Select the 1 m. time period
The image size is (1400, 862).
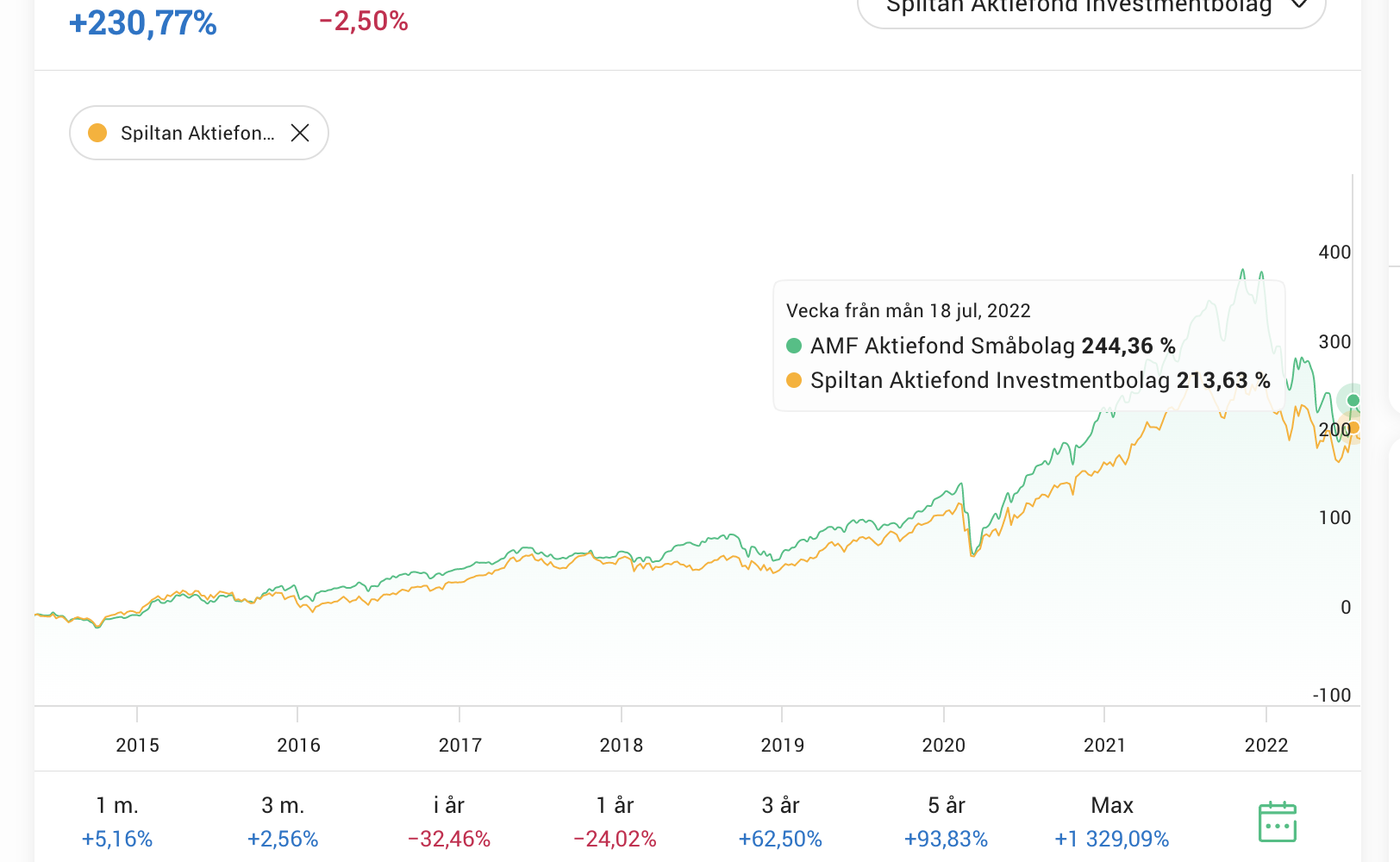pos(117,821)
